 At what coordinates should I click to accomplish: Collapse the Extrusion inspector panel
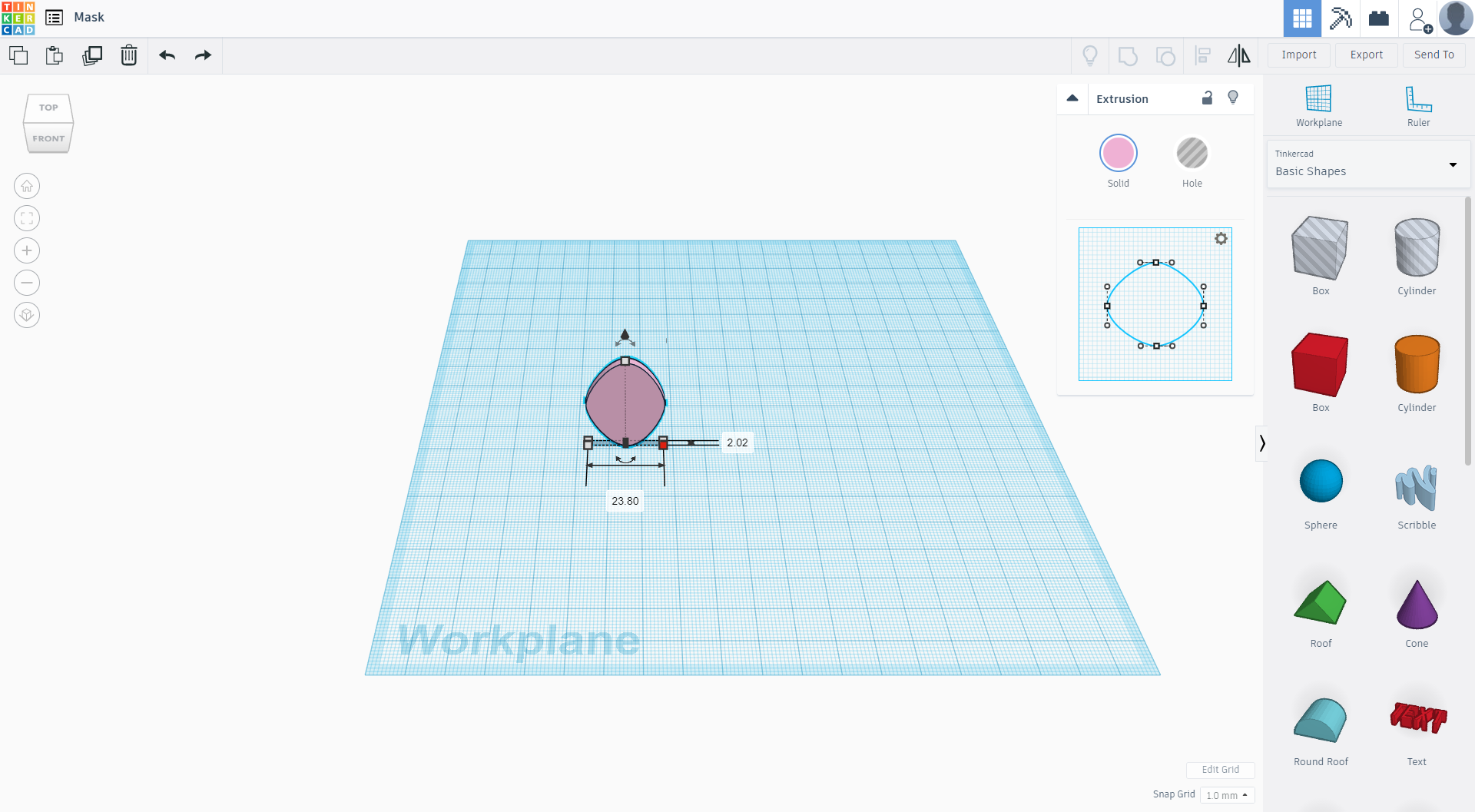(1072, 98)
